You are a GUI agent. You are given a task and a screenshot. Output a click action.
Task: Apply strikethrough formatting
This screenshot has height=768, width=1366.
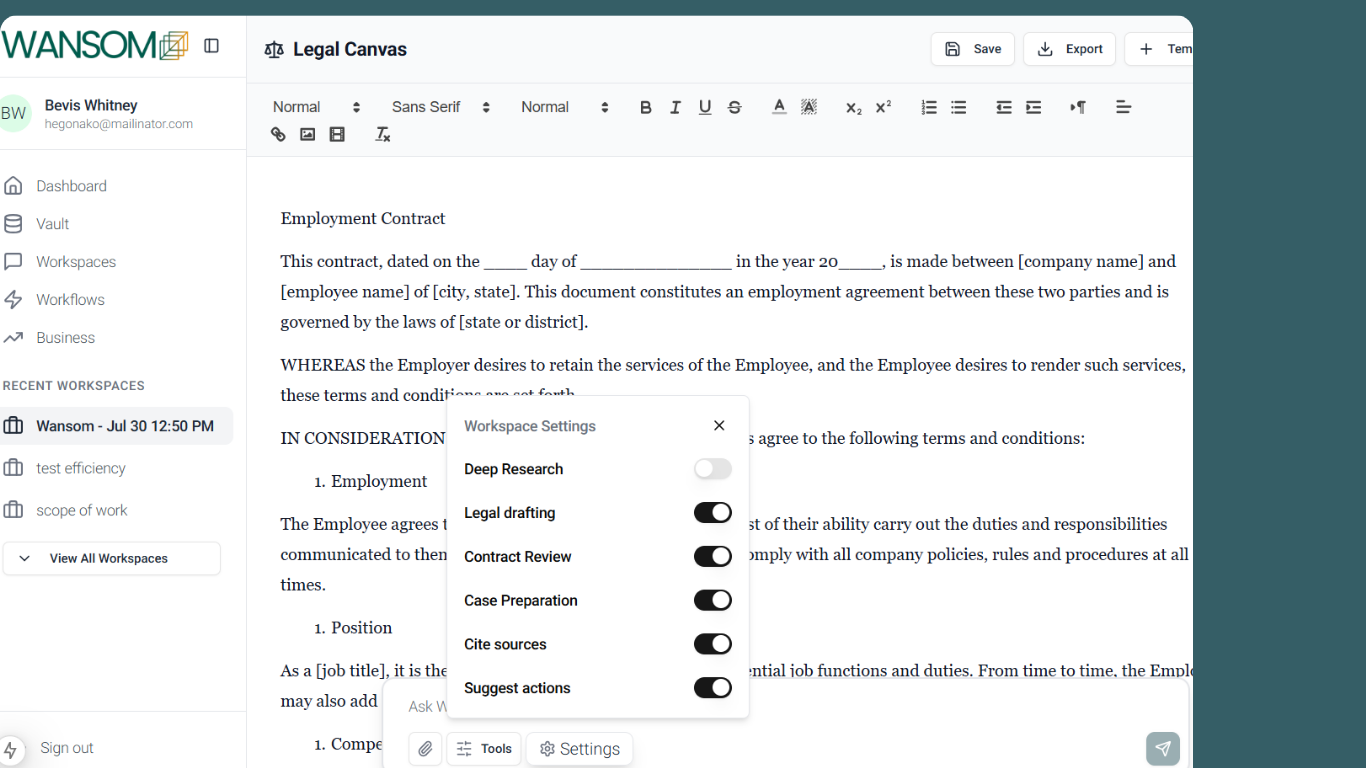coord(734,107)
